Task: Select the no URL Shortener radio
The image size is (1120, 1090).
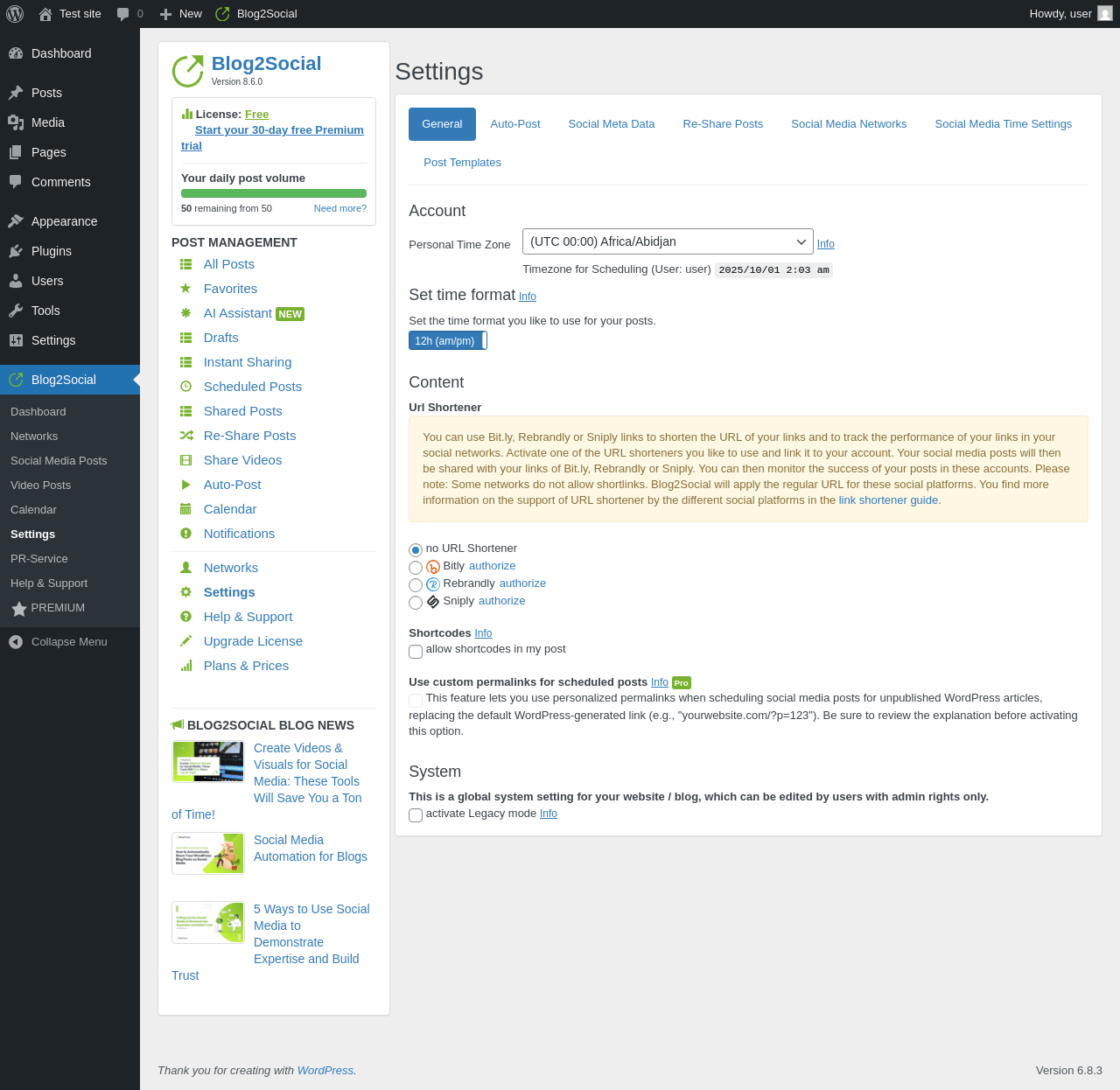Action: [x=416, y=550]
